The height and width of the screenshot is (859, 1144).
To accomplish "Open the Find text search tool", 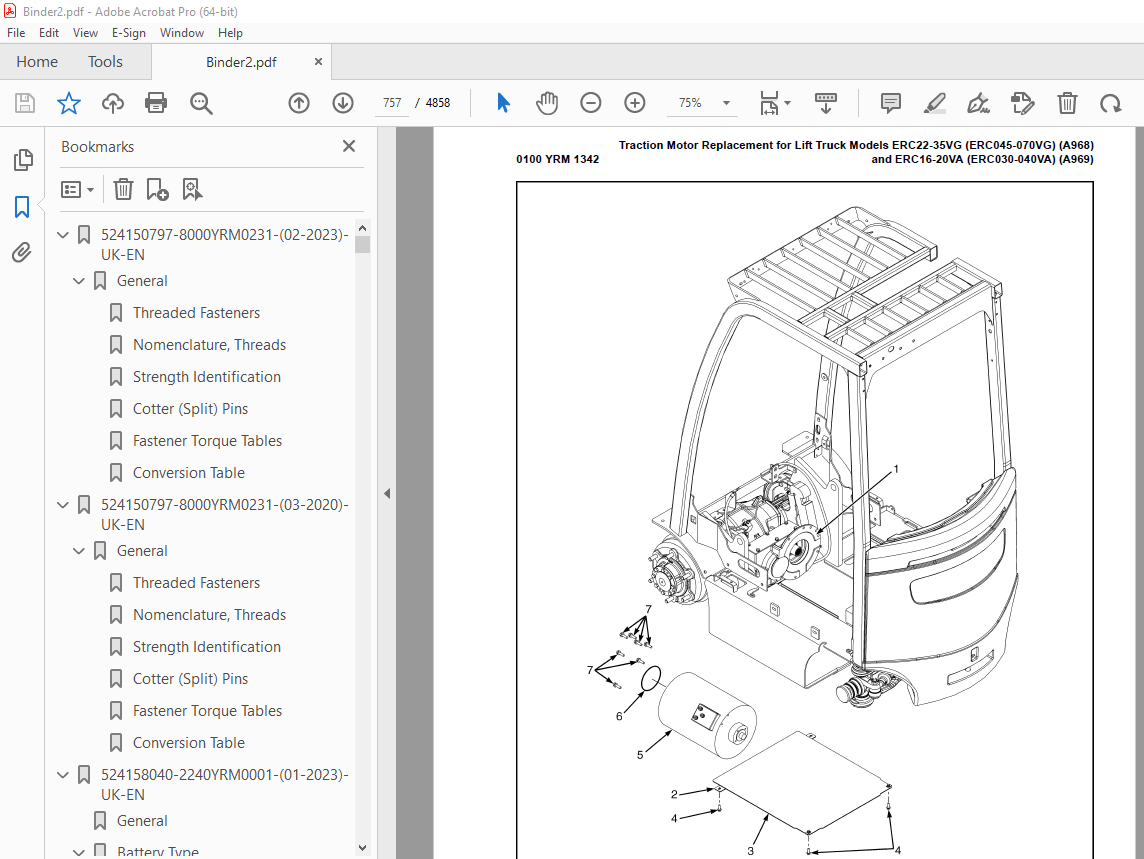I will click(201, 103).
